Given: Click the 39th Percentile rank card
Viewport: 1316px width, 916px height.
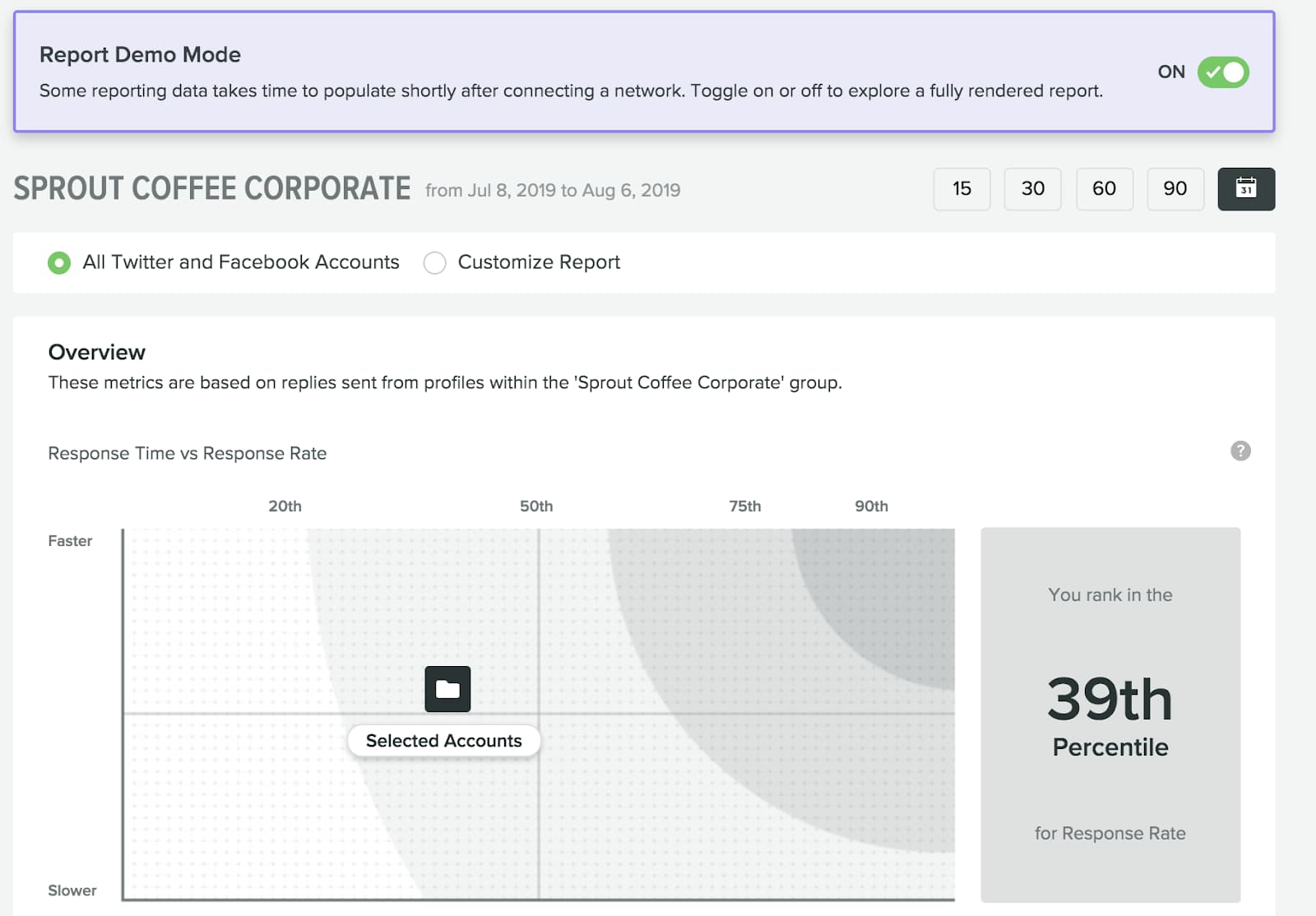Looking at the screenshot, I should tap(1110, 715).
